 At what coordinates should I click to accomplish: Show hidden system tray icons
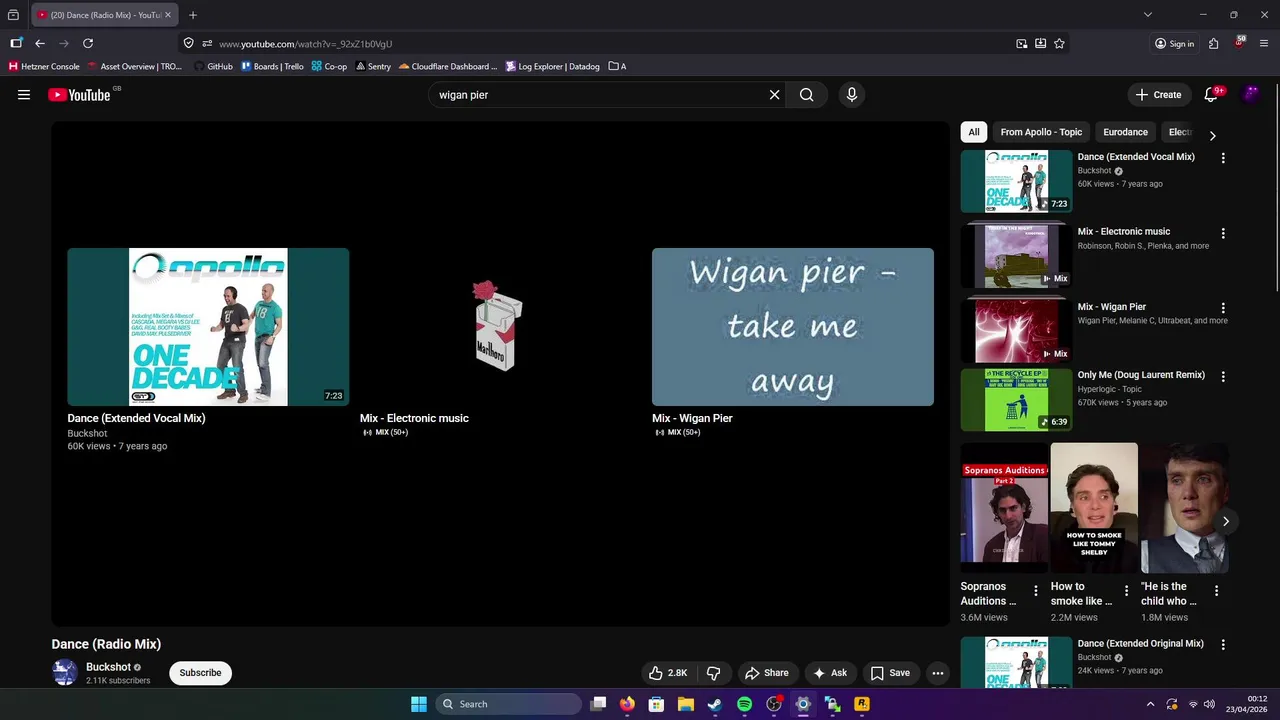[x=1150, y=704]
